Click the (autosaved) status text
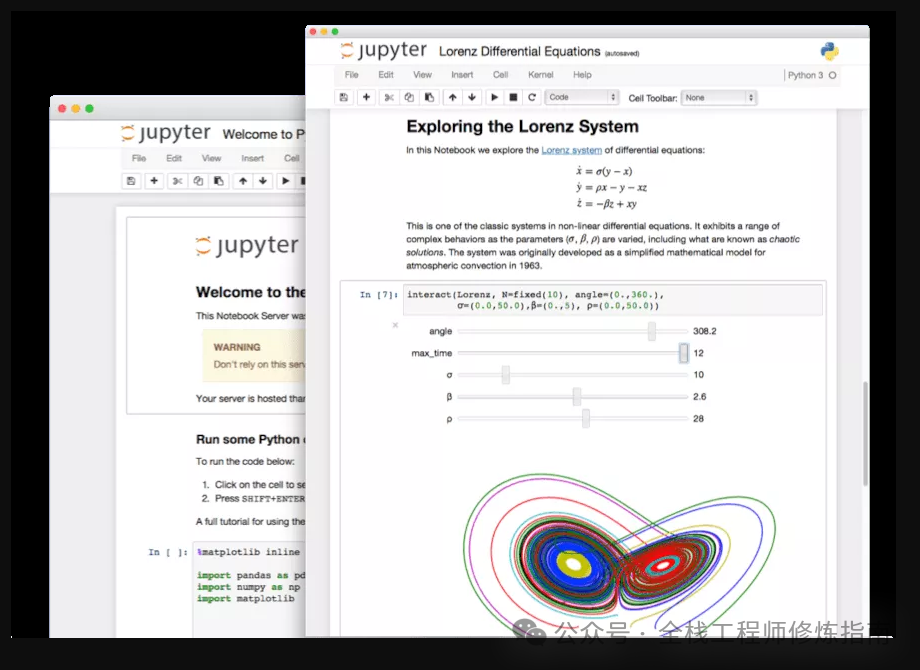Viewport: 920px width, 670px height. pyautogui.click(x=622, y=53)
